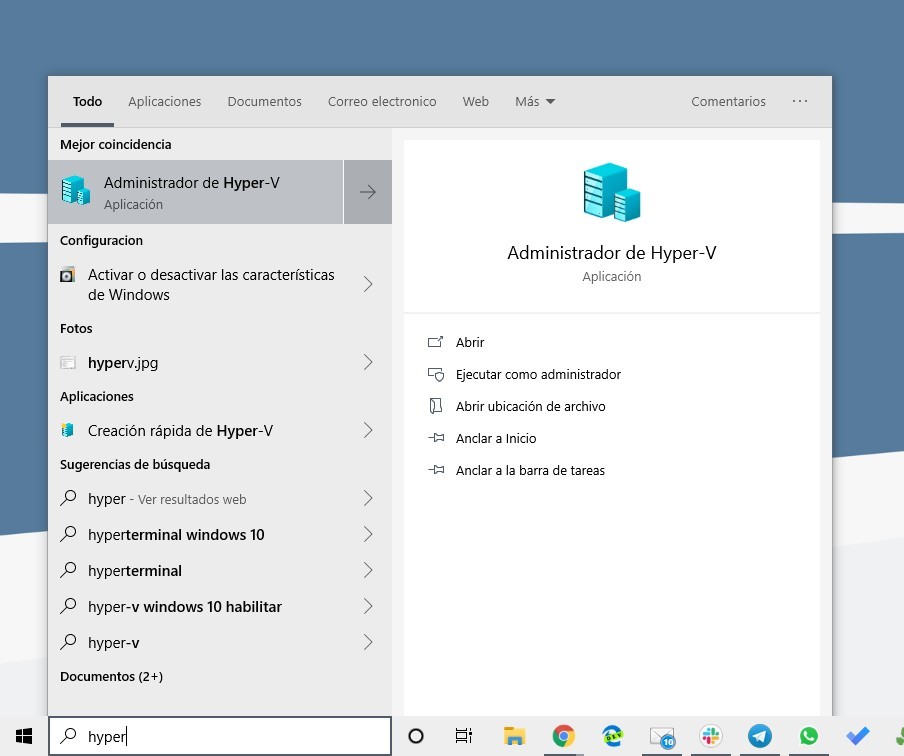Open Creación rápida de Hyper-V result
The image size is (904, 756).
pos(220,430)
